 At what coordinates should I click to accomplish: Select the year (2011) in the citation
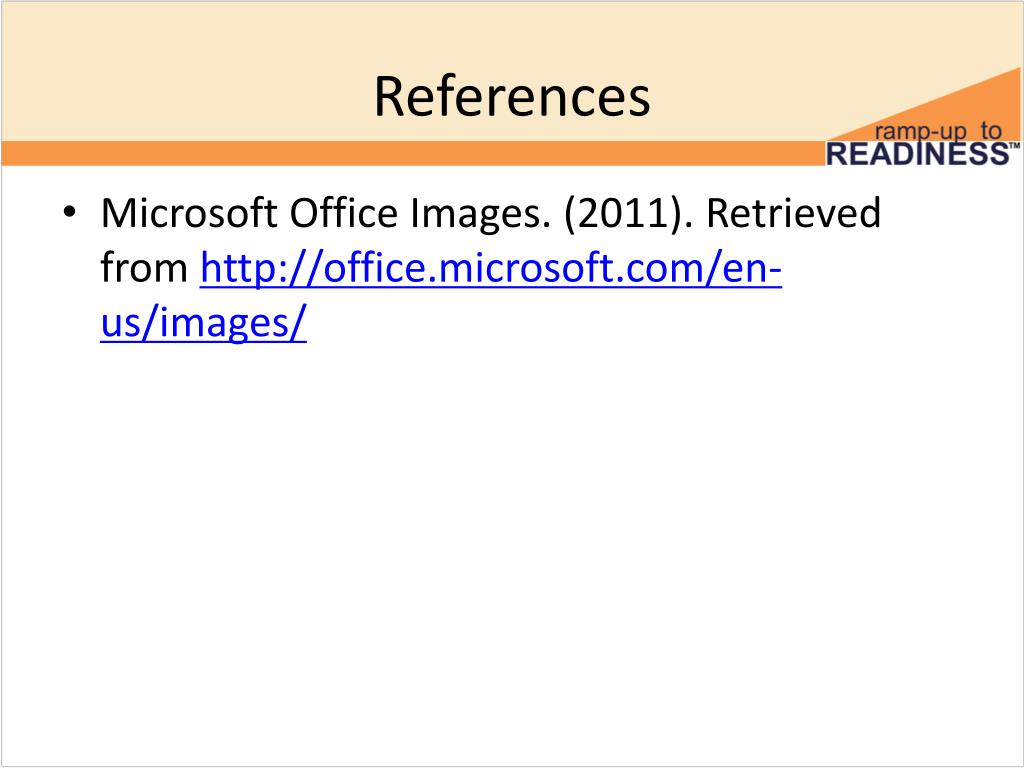coord(628,214)
